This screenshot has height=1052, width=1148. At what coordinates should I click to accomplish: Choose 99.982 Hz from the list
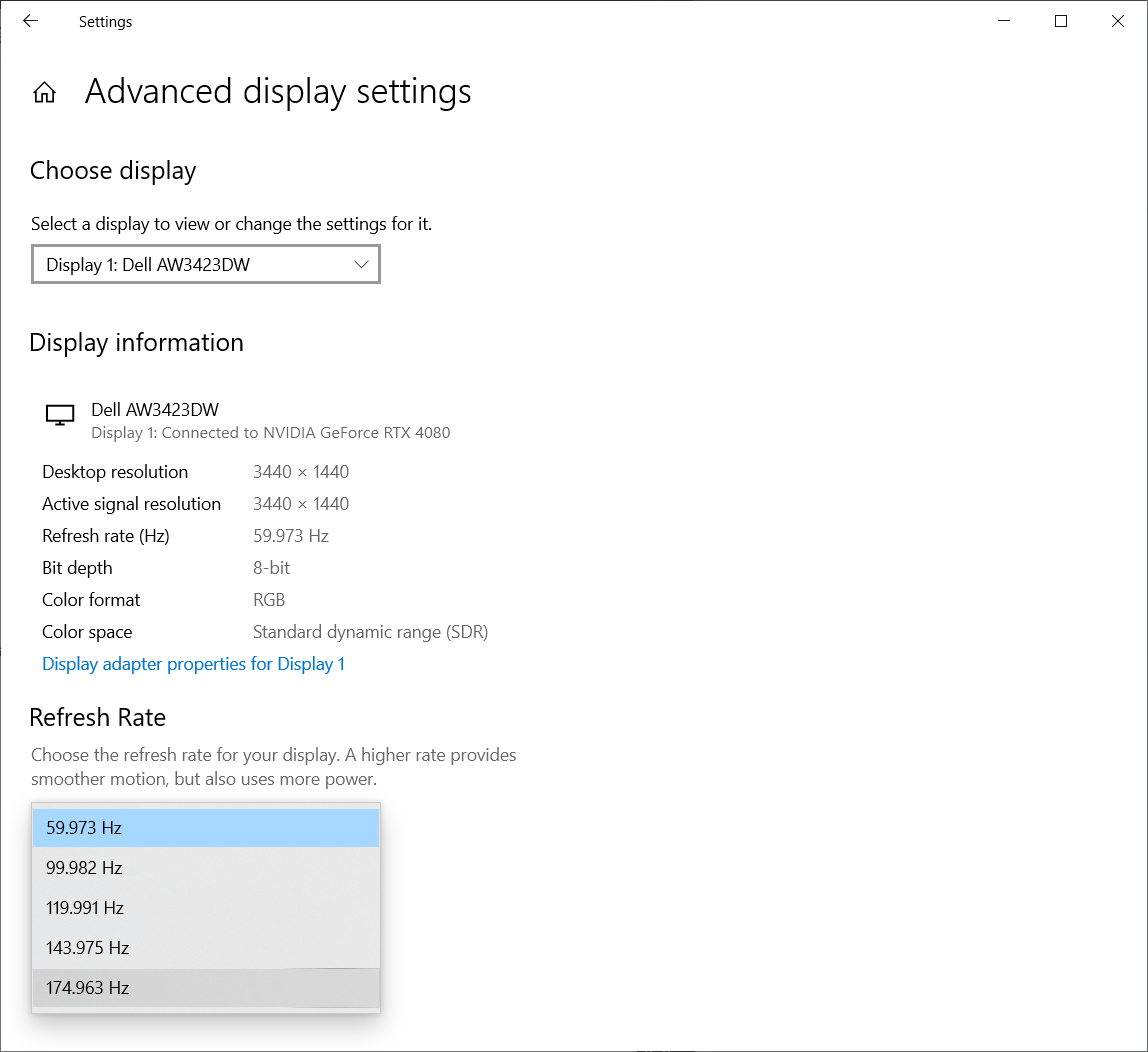pos(206,868)
